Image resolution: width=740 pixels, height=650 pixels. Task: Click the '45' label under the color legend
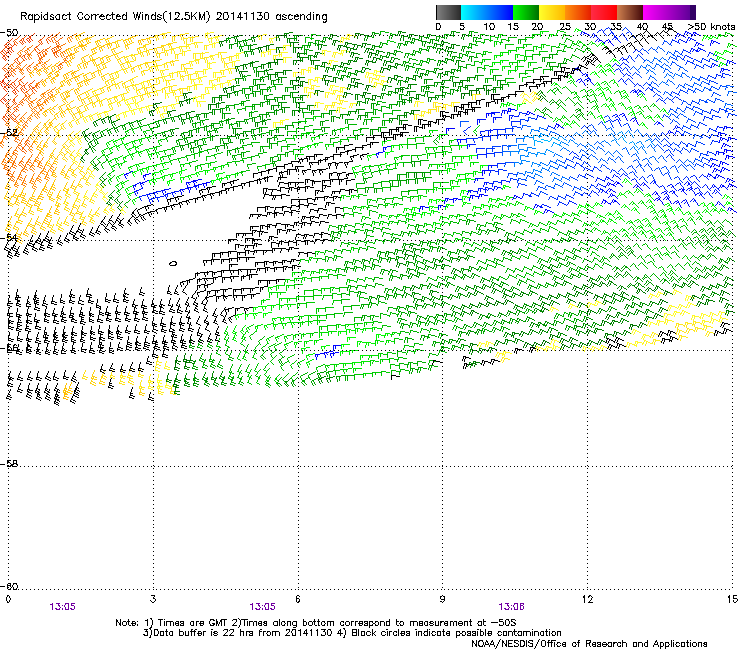coord(667,27)
